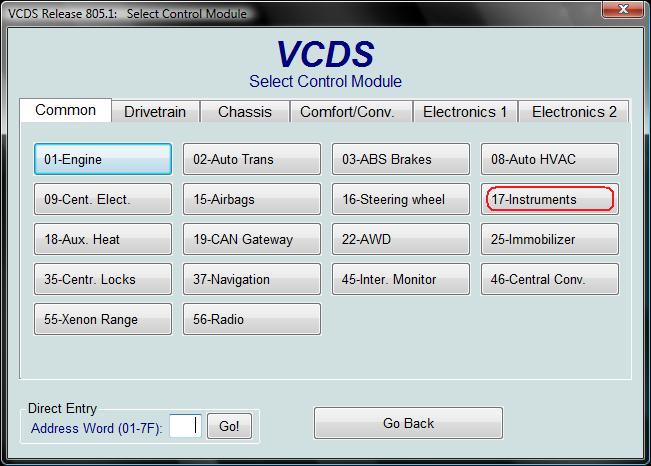Select the 02-Auto Trans module
The width and height of the screenshot is (651, 466).
click(252, 159)
